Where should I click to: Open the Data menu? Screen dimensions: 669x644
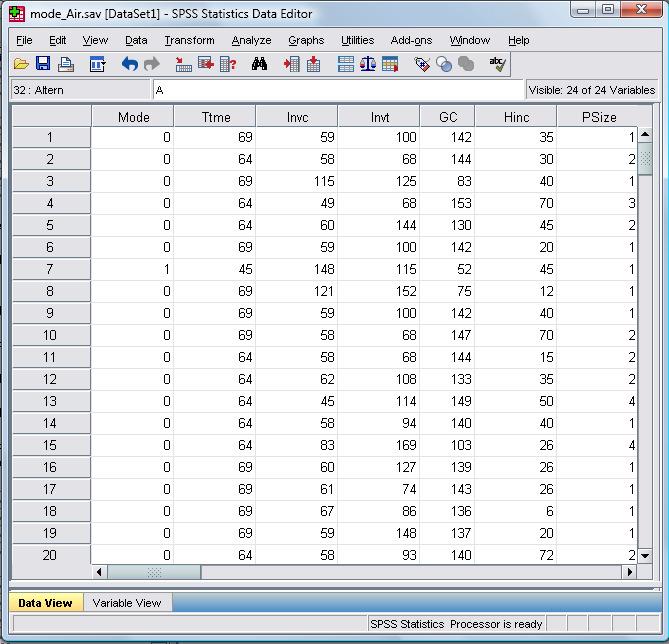click(136, 40)
